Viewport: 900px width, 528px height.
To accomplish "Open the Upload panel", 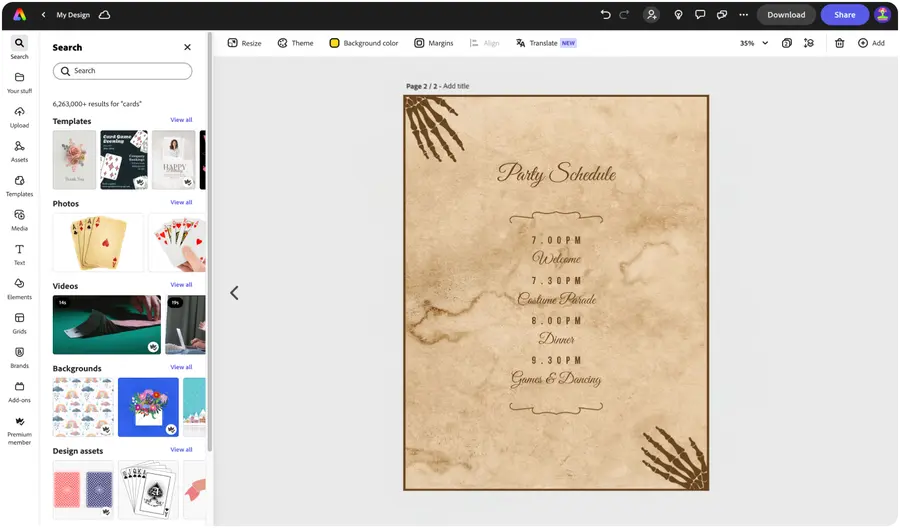I will click(x=20, y=117).
